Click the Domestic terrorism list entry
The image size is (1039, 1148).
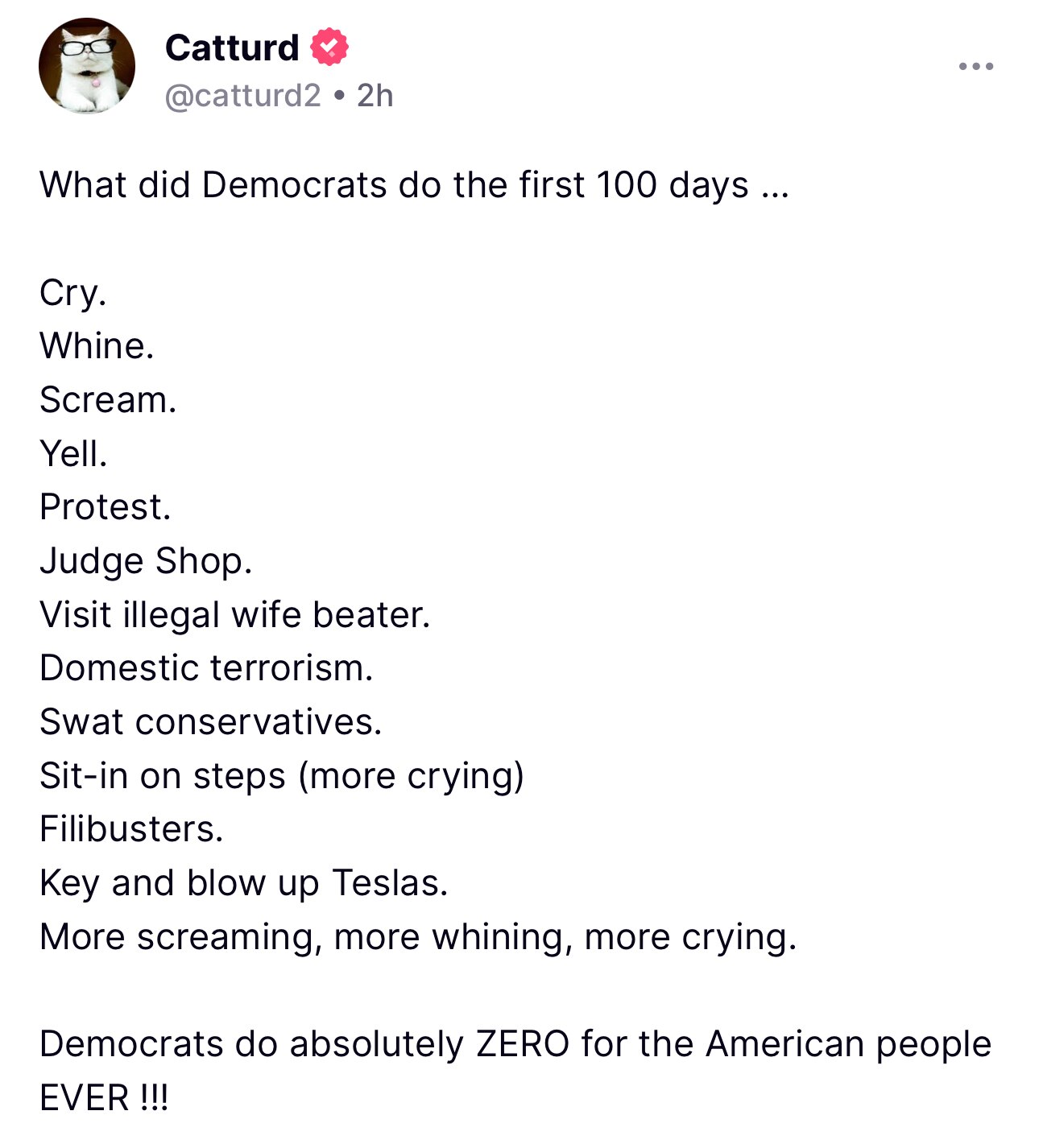click(x=208, y=667)
